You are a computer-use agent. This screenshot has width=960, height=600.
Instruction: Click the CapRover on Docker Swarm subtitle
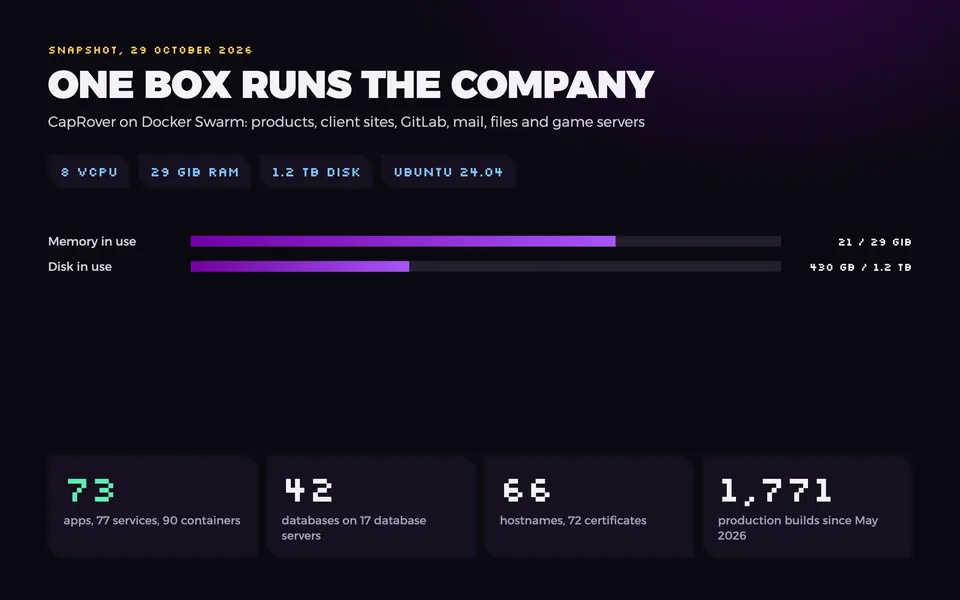point(346,122)
